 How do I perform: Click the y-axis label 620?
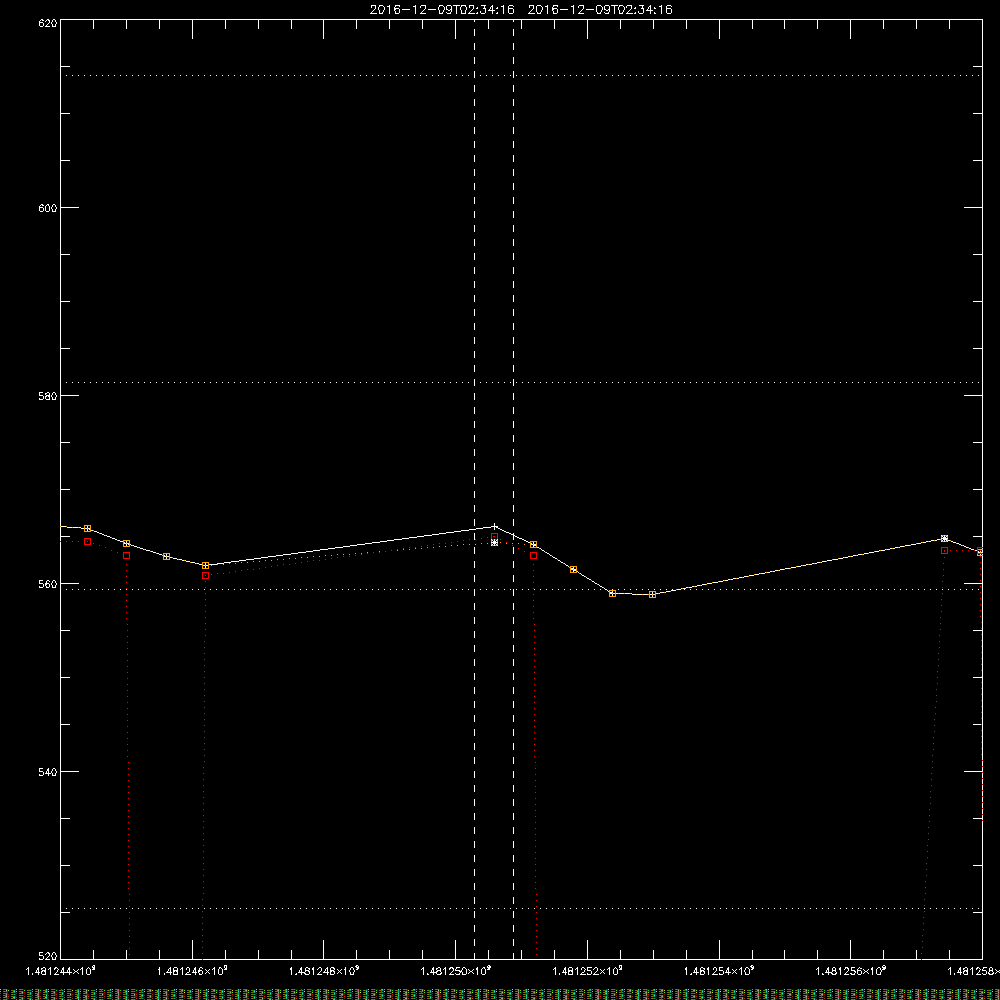[x=48, y=23]
